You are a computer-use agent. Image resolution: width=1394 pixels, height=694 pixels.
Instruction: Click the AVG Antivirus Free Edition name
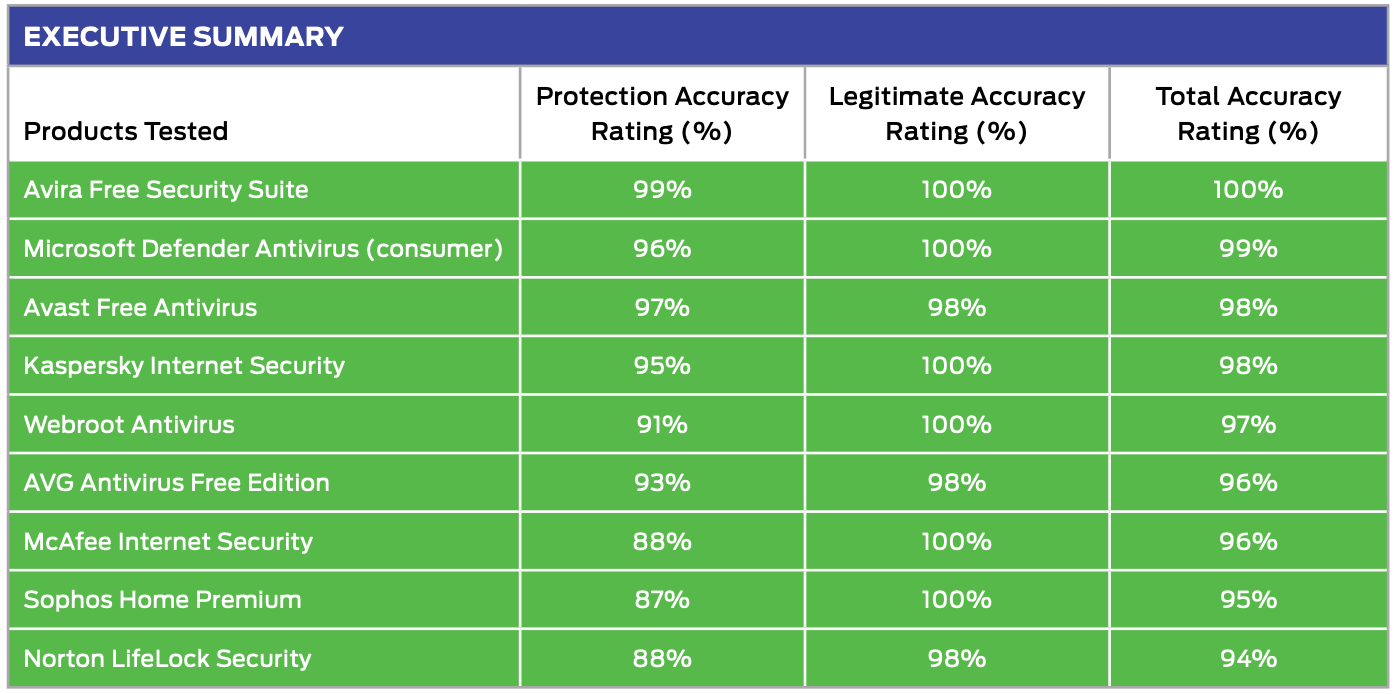176,483
